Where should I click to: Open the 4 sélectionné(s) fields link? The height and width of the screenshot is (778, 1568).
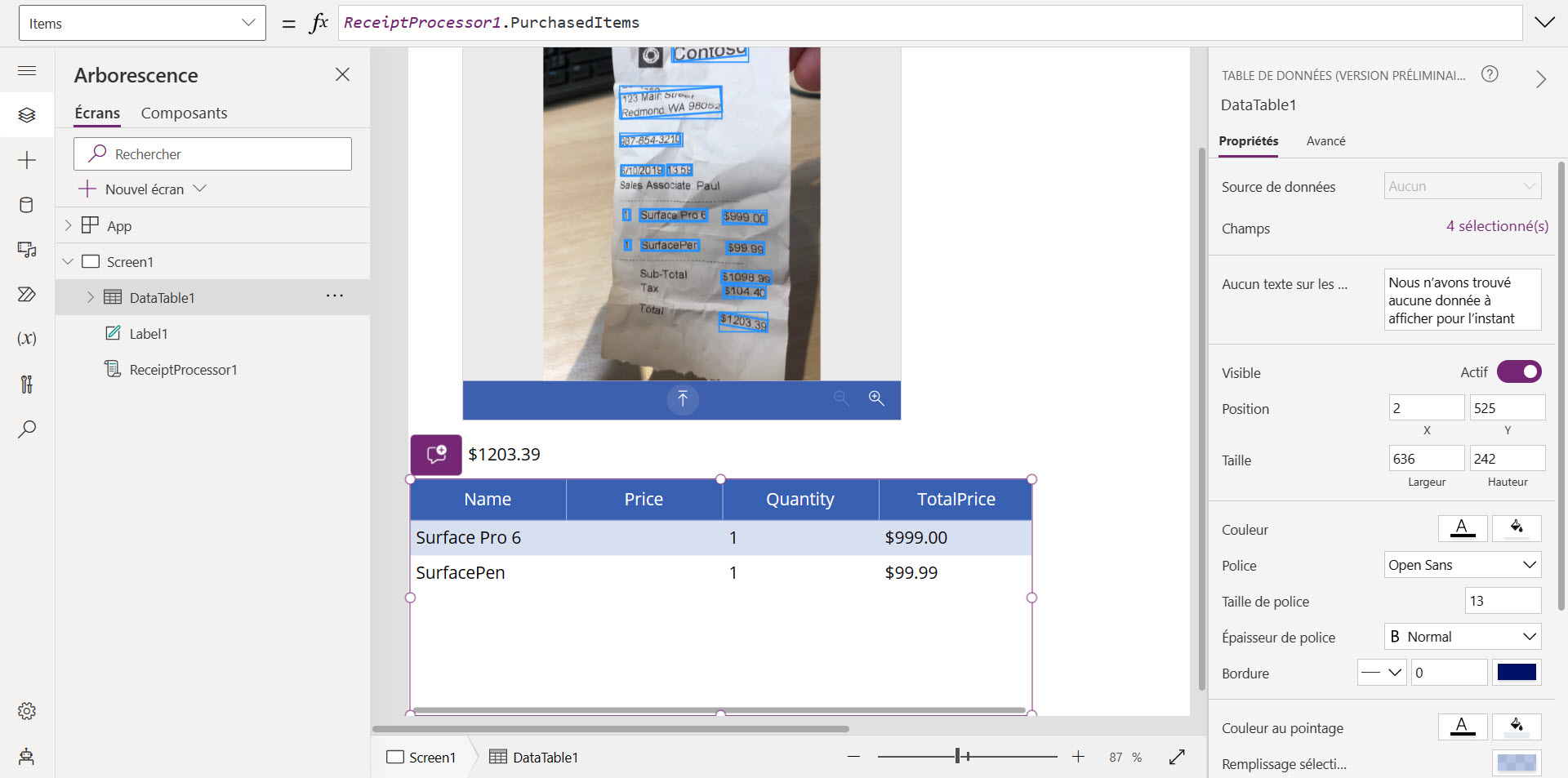[x=1497, y=226]
